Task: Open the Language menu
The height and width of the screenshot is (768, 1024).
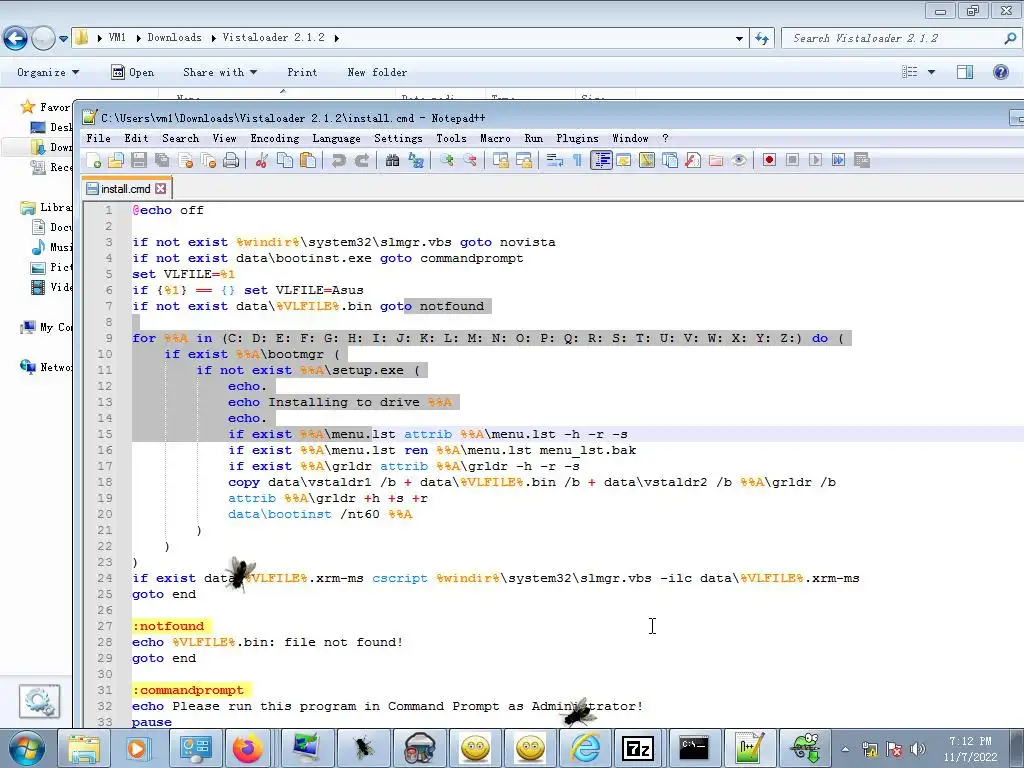Action: point(336,138)
